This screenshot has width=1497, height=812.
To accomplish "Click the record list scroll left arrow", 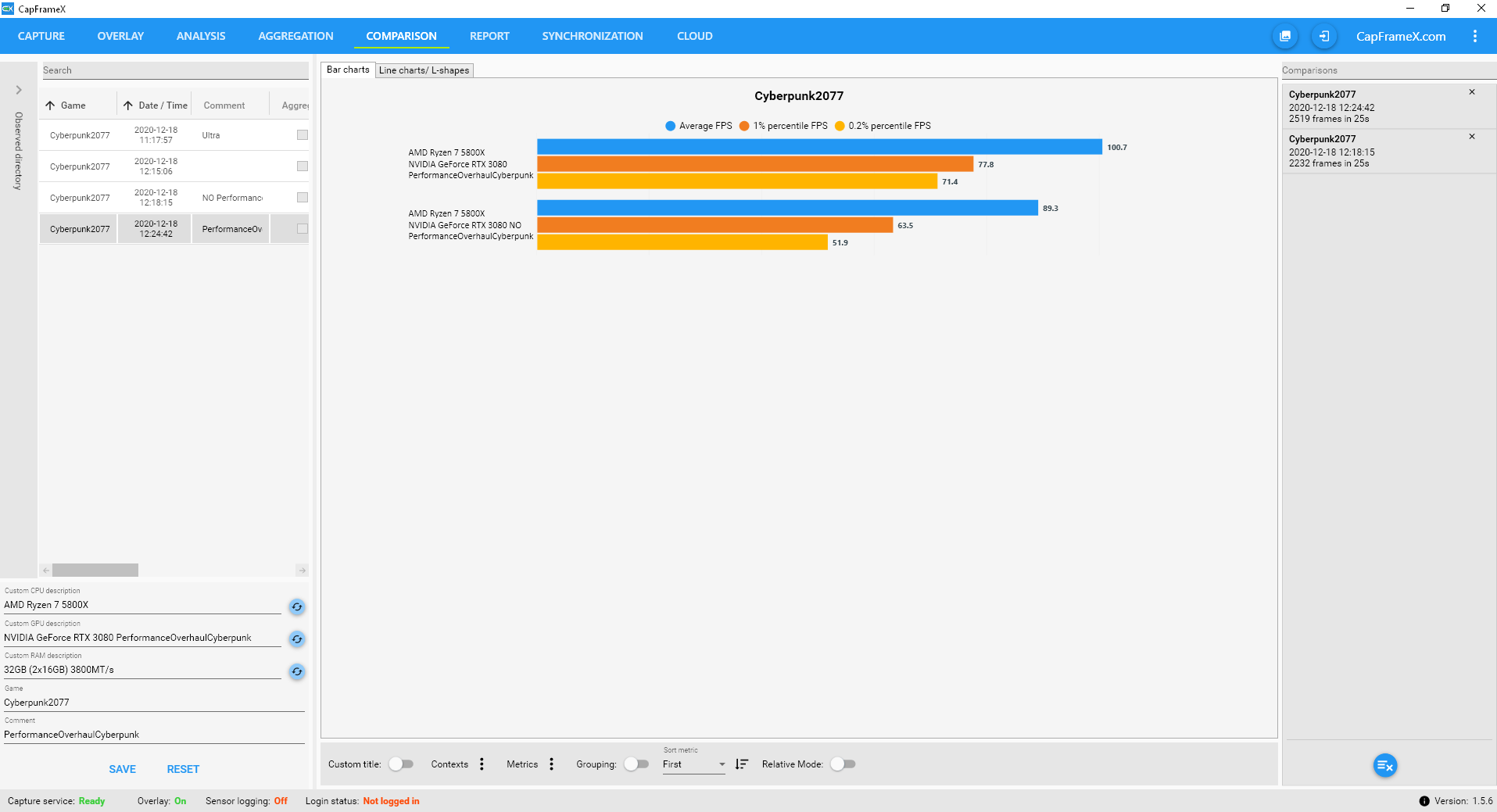I will click(46, 571).
